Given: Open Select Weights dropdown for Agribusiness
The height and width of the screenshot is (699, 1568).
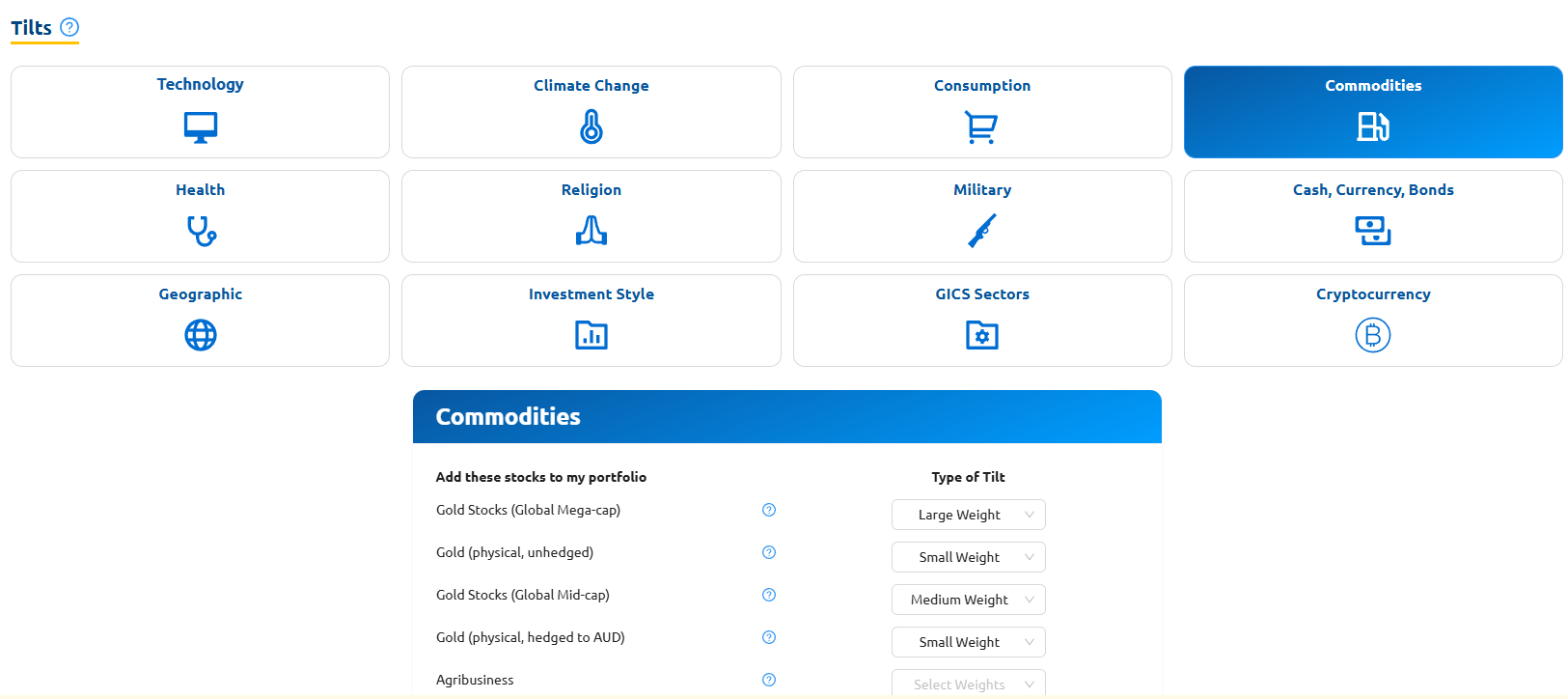Looking at the screenshot, I should [x=968, y=684].
